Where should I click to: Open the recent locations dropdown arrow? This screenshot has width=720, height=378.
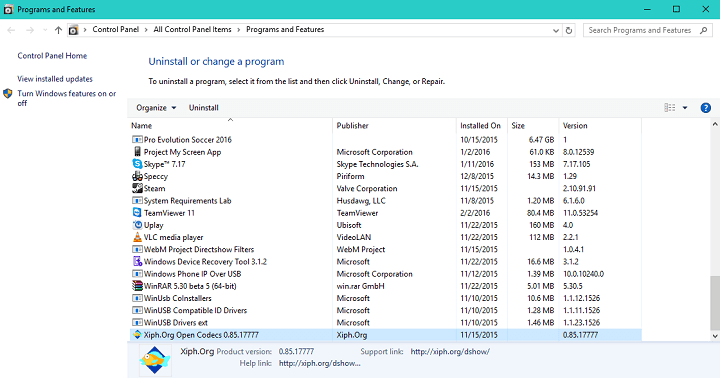(x=45, y=30)
